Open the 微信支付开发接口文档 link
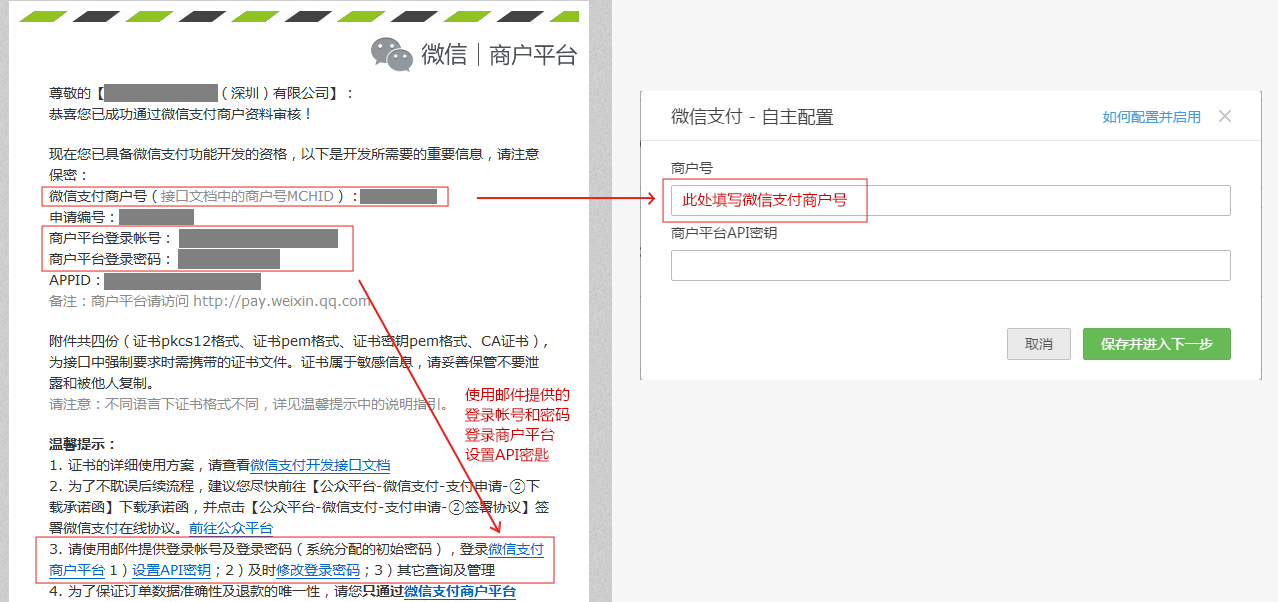Viewport: 1278px width, 602px height. pos(320,465)
